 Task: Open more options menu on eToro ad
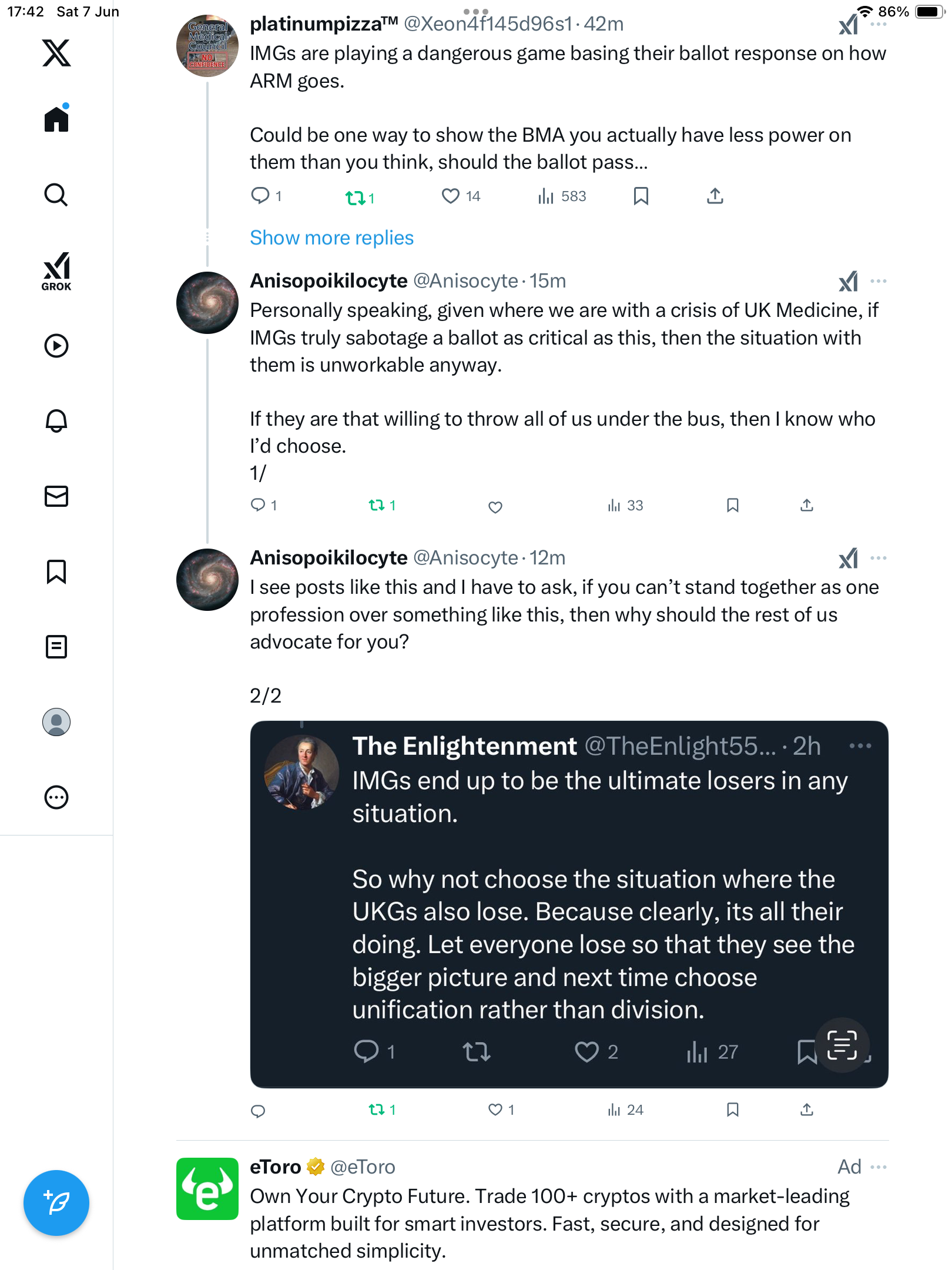879,1167
